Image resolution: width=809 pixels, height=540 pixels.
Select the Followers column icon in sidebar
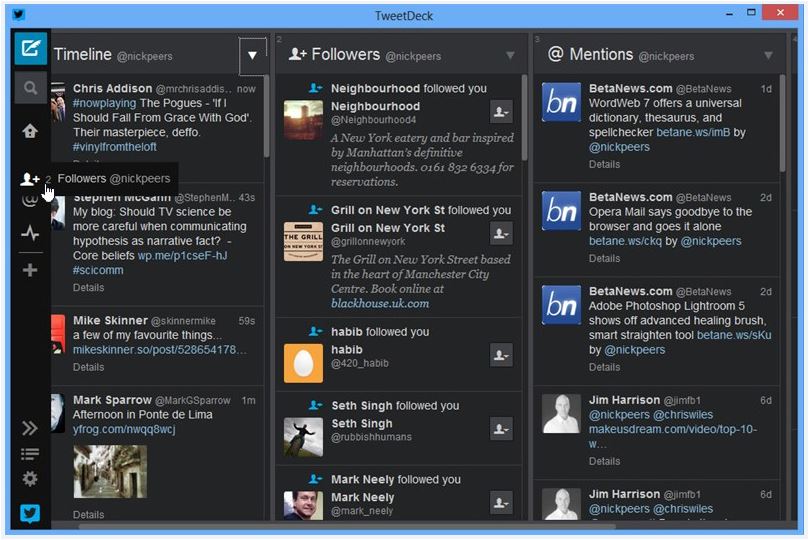point(30,179)
